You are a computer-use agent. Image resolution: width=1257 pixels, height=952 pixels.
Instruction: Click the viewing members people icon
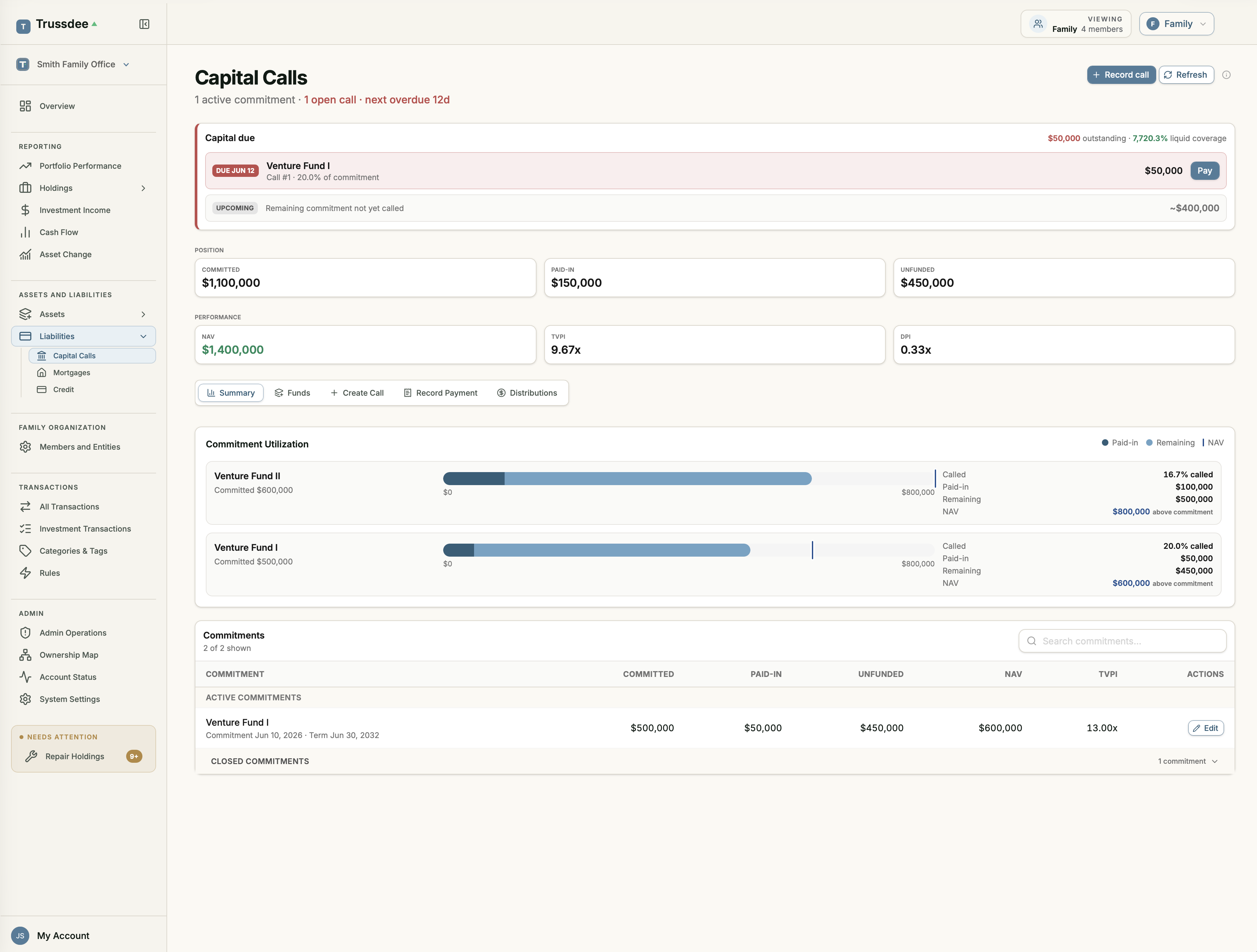point(1038,24)
